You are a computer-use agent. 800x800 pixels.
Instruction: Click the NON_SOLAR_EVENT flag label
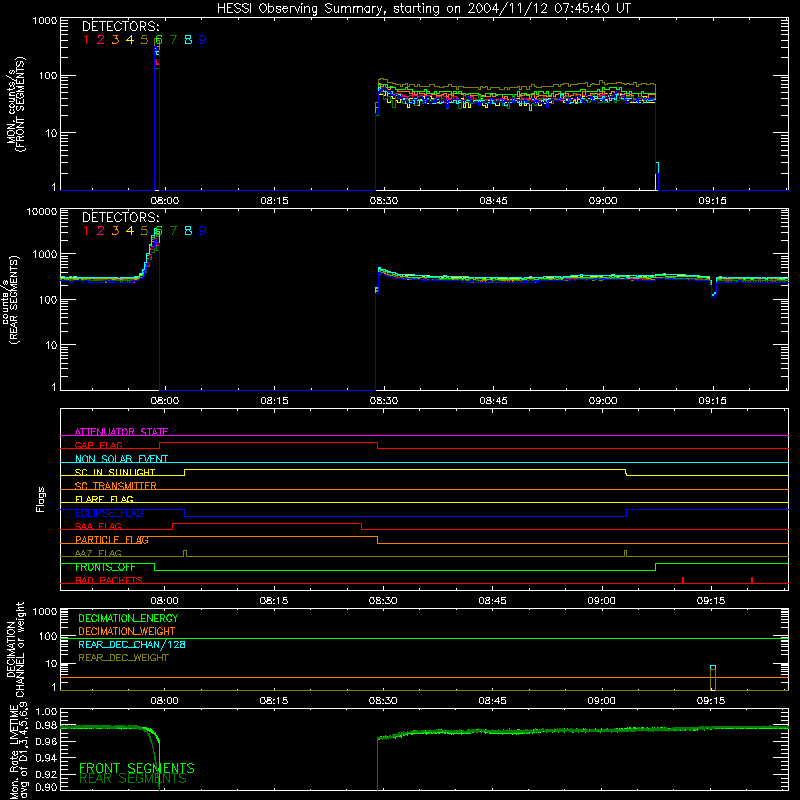121,459
